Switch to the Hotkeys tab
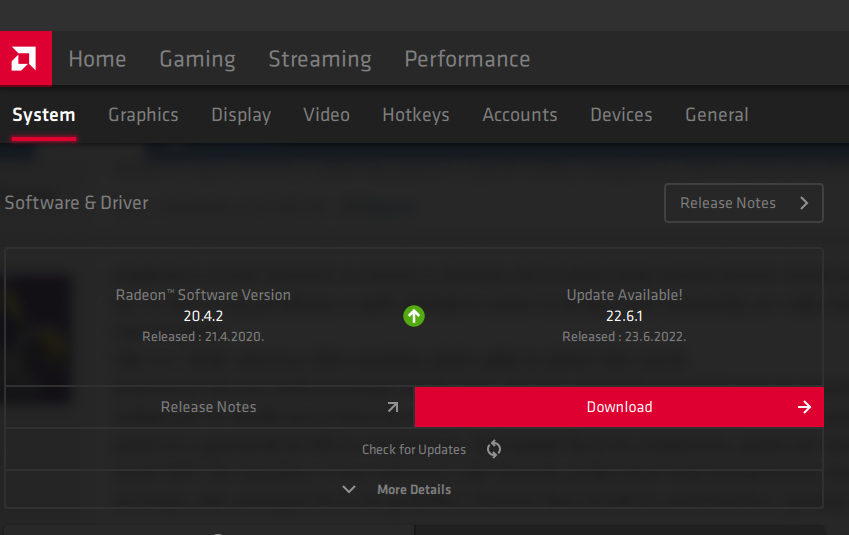The width and height of the screenshot is (849, 535). tap(416, 115)
